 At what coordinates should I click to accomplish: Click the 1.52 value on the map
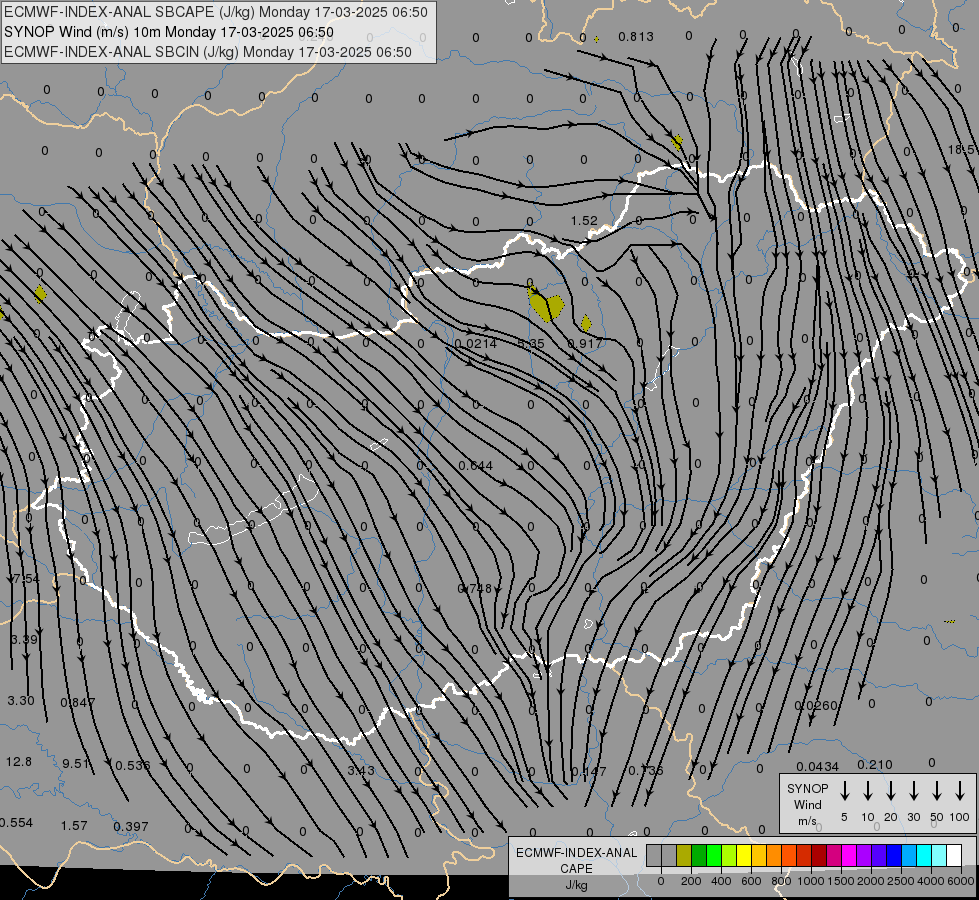pyautogui.click(x=584, y=220)
